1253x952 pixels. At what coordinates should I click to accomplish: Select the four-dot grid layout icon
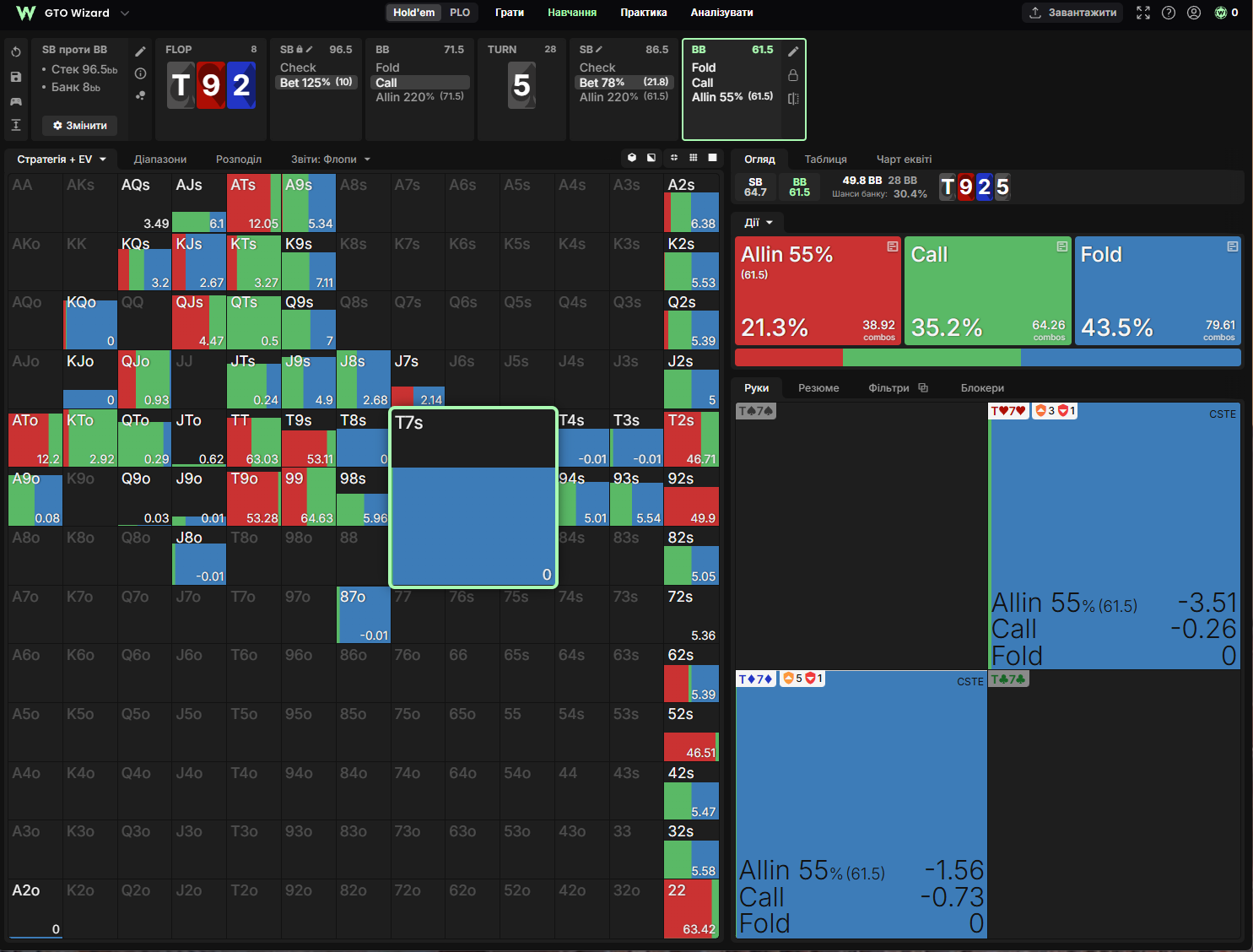[674, 158]
